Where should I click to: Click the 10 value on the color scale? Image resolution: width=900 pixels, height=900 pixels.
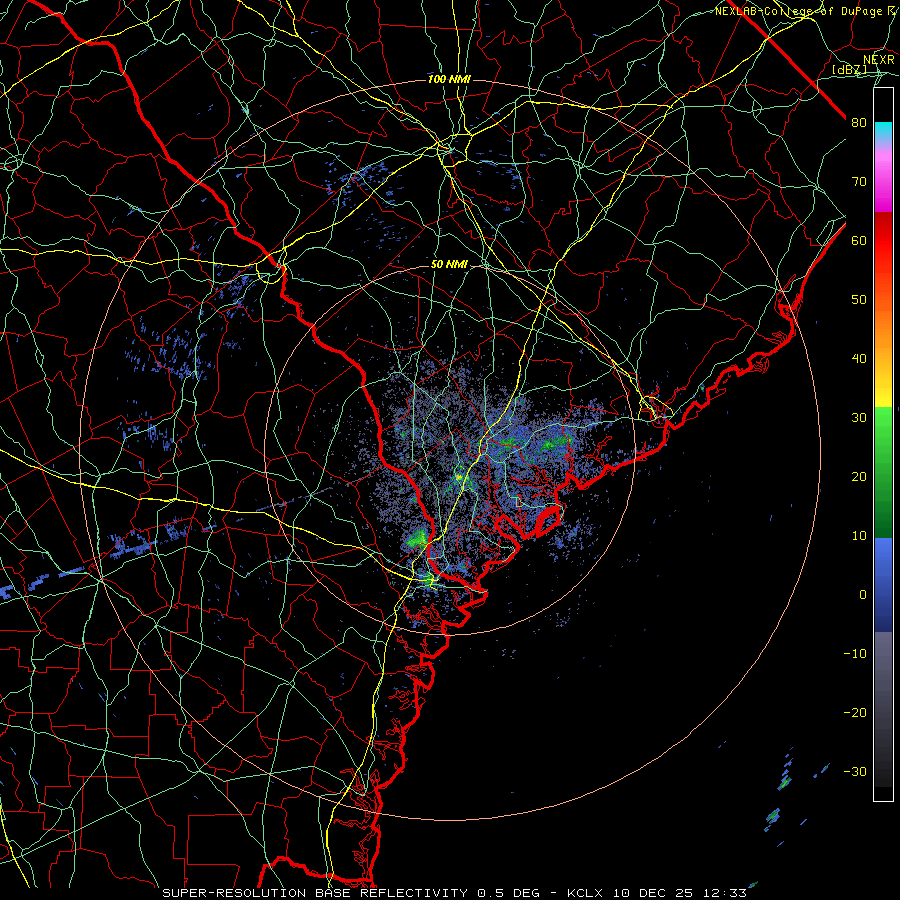click(859, 536)
